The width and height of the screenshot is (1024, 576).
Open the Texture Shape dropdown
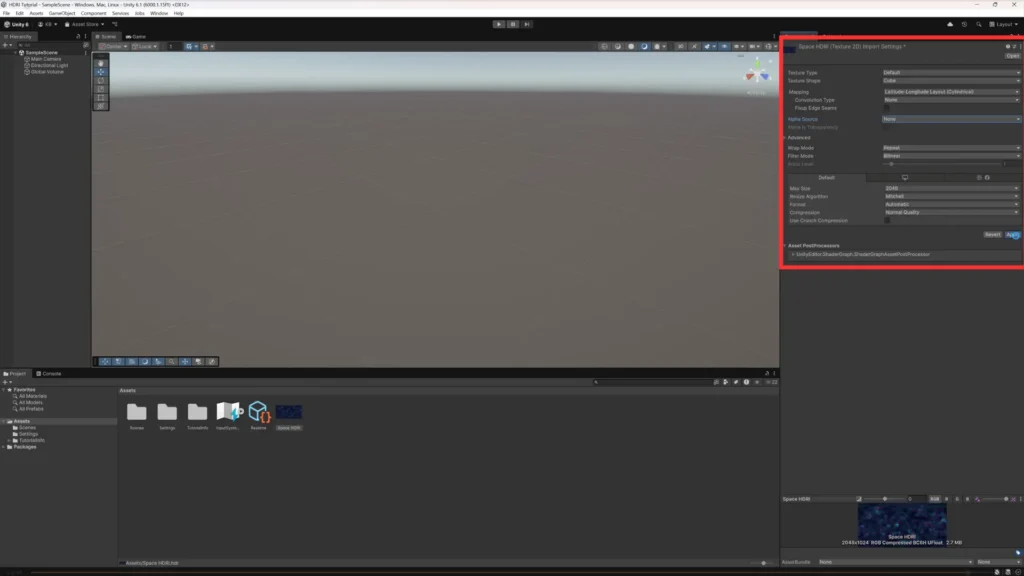tap(951, 81)
